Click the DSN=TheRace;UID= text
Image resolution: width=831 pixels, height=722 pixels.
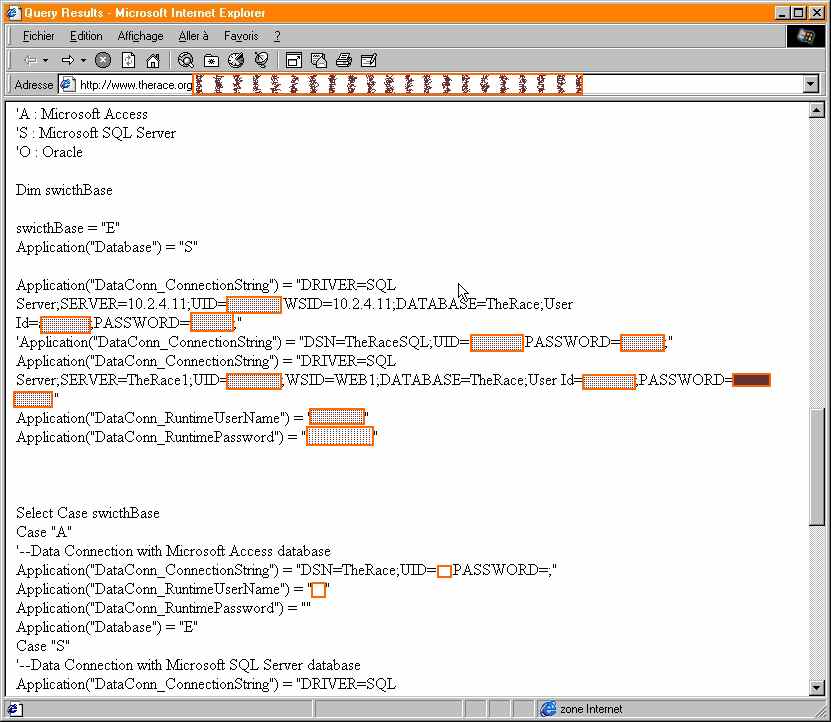(x=368, y=570)
